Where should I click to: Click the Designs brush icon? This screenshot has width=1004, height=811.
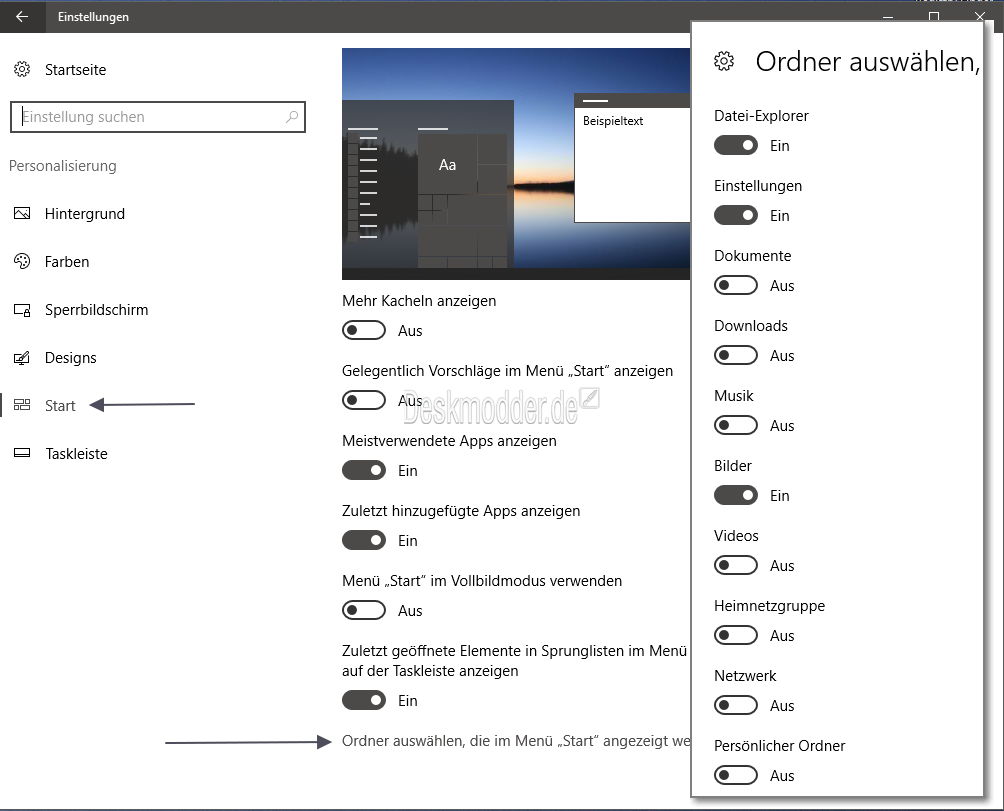pyautogui.click(x=22, y=357)
